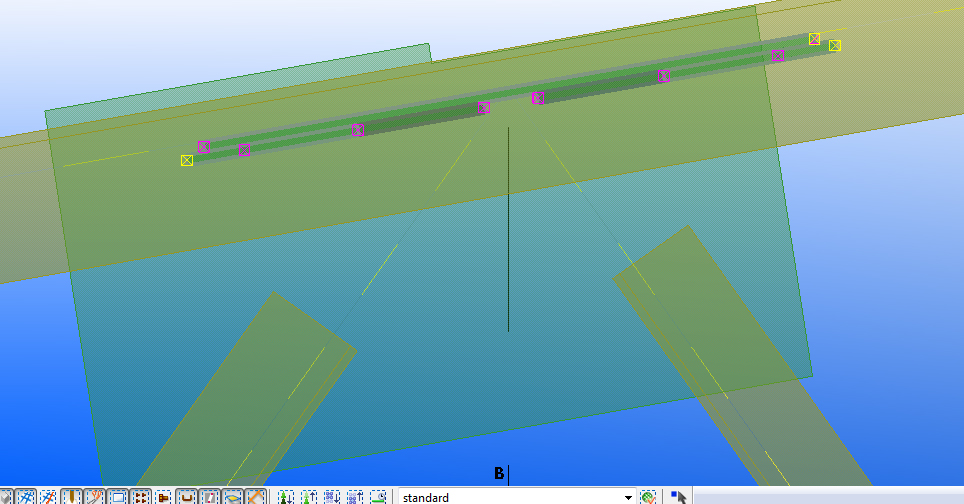The width and height of the screenshot is (964, 504).
Task: Toggle the Select cuts scissors switch
Action: tap(94, 497)
